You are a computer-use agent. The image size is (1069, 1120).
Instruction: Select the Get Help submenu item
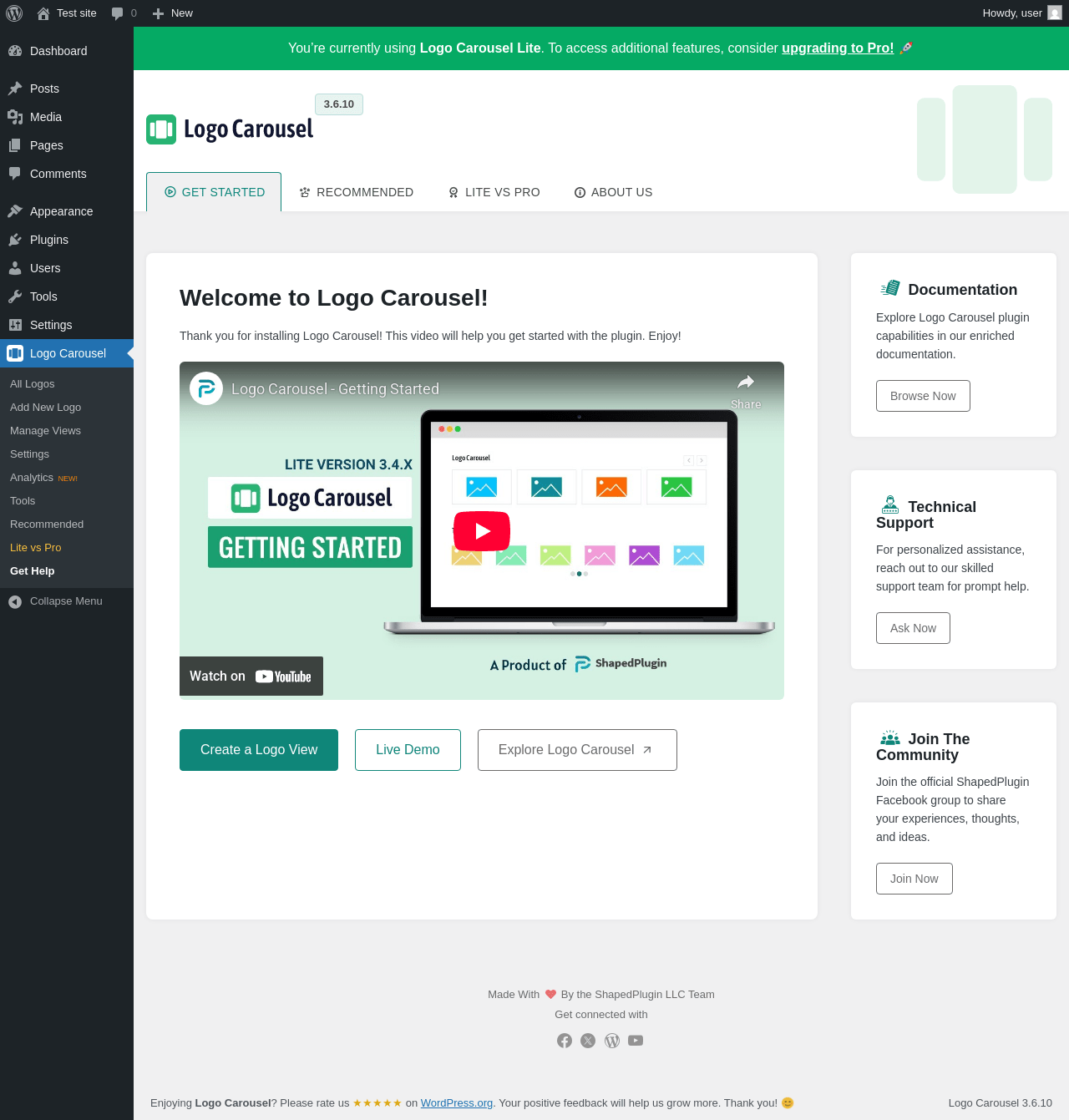(67, 571)
